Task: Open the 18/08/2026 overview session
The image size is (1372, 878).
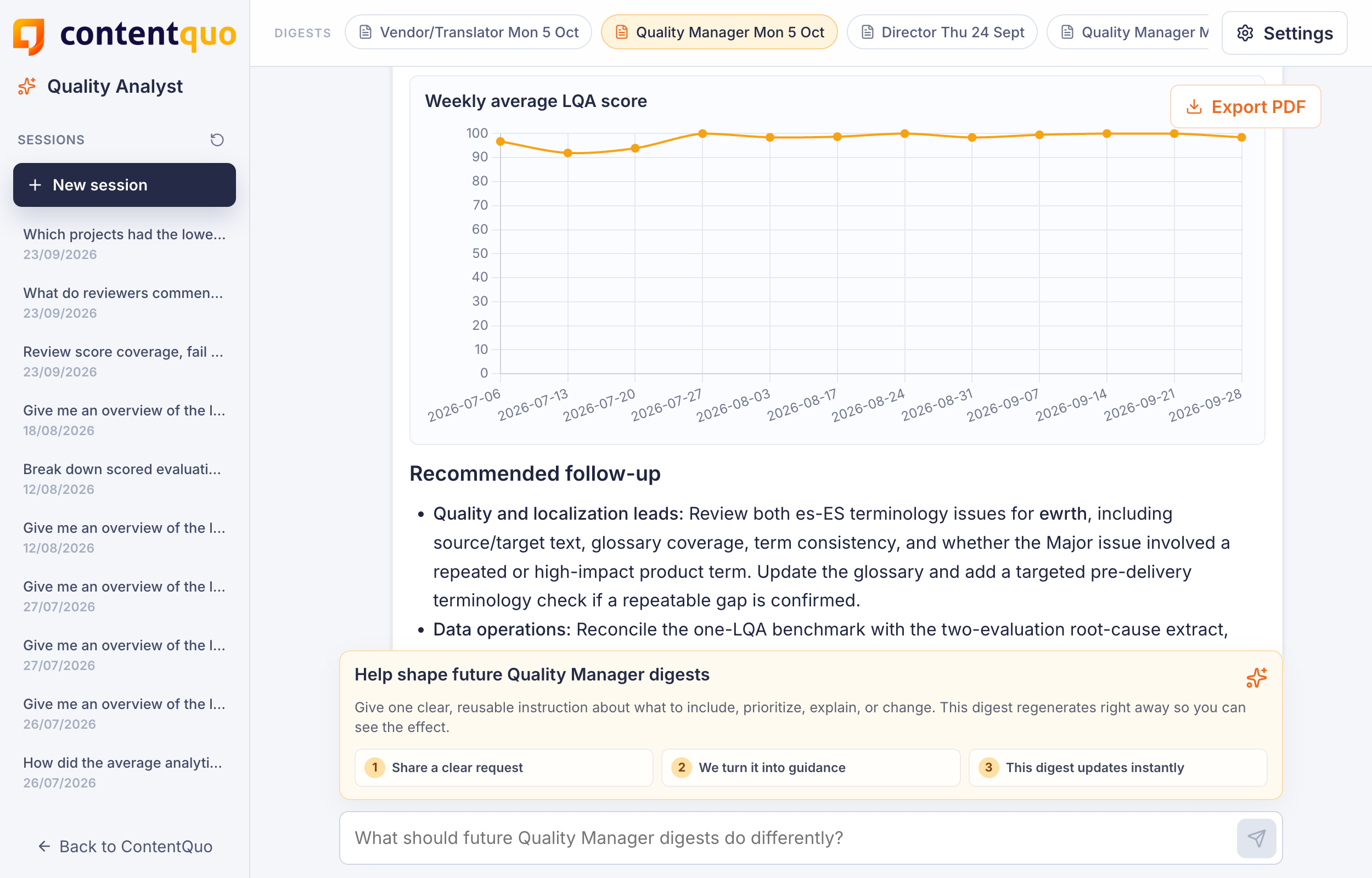Action: [124, 420]
